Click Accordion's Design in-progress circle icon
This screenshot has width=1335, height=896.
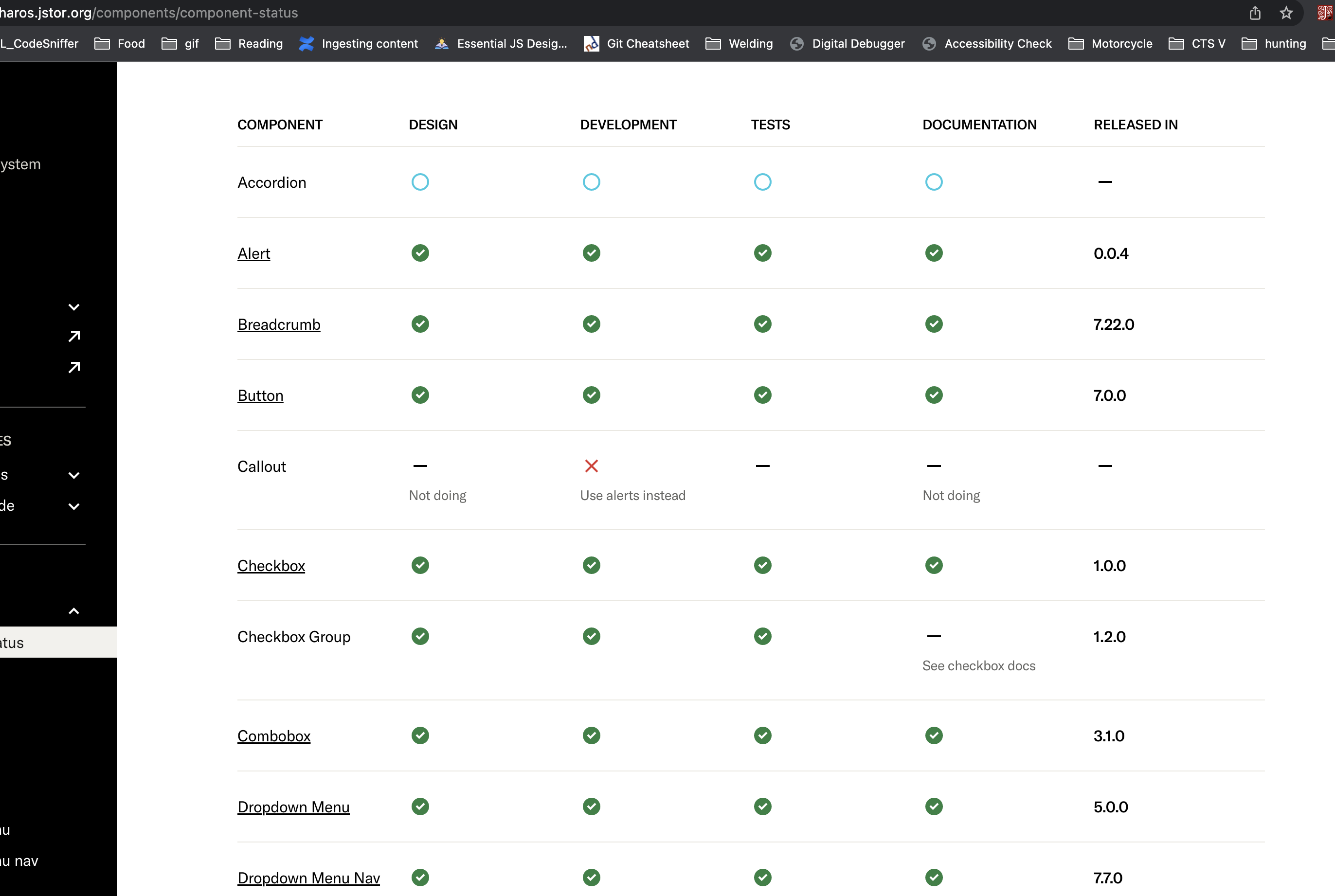click(x=420, y=182)
